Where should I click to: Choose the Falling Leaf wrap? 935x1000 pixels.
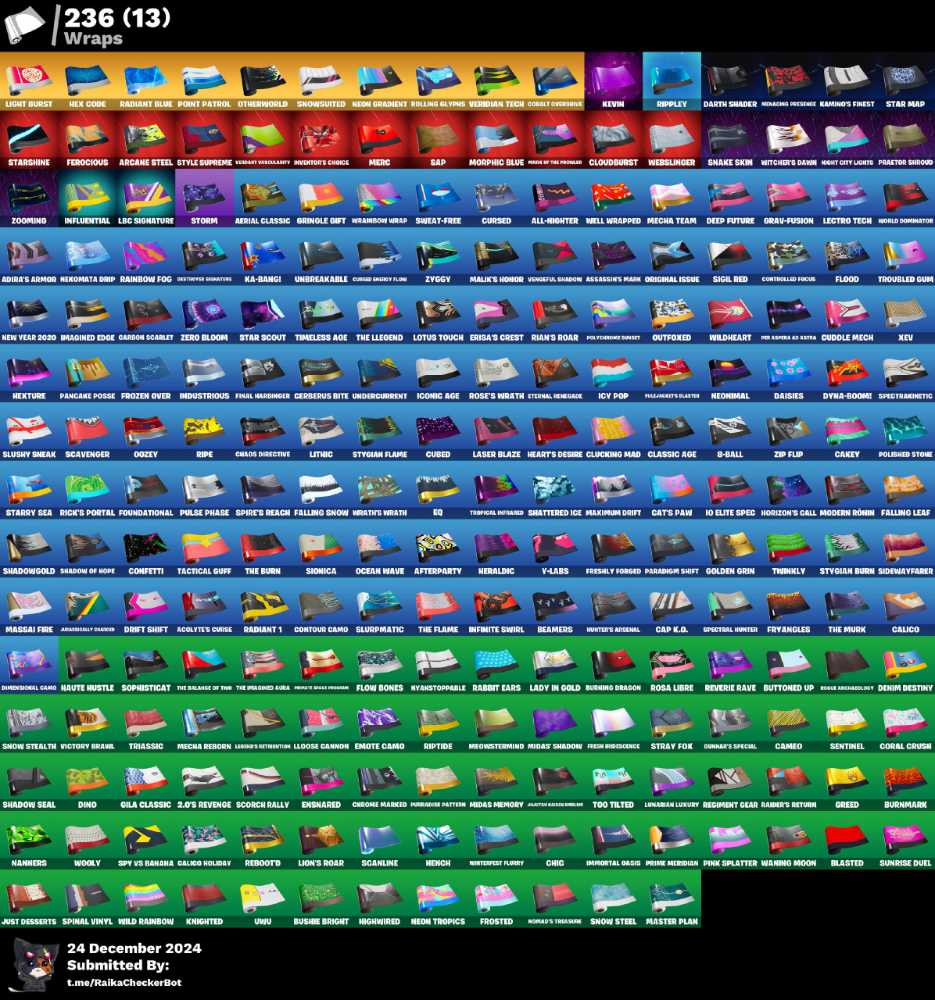point(906,490)
